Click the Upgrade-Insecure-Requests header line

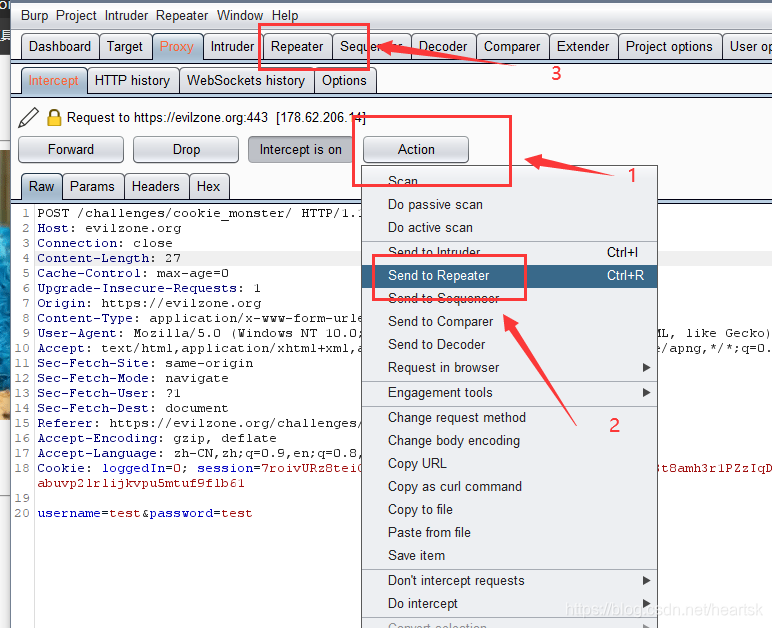pos(149,288)
